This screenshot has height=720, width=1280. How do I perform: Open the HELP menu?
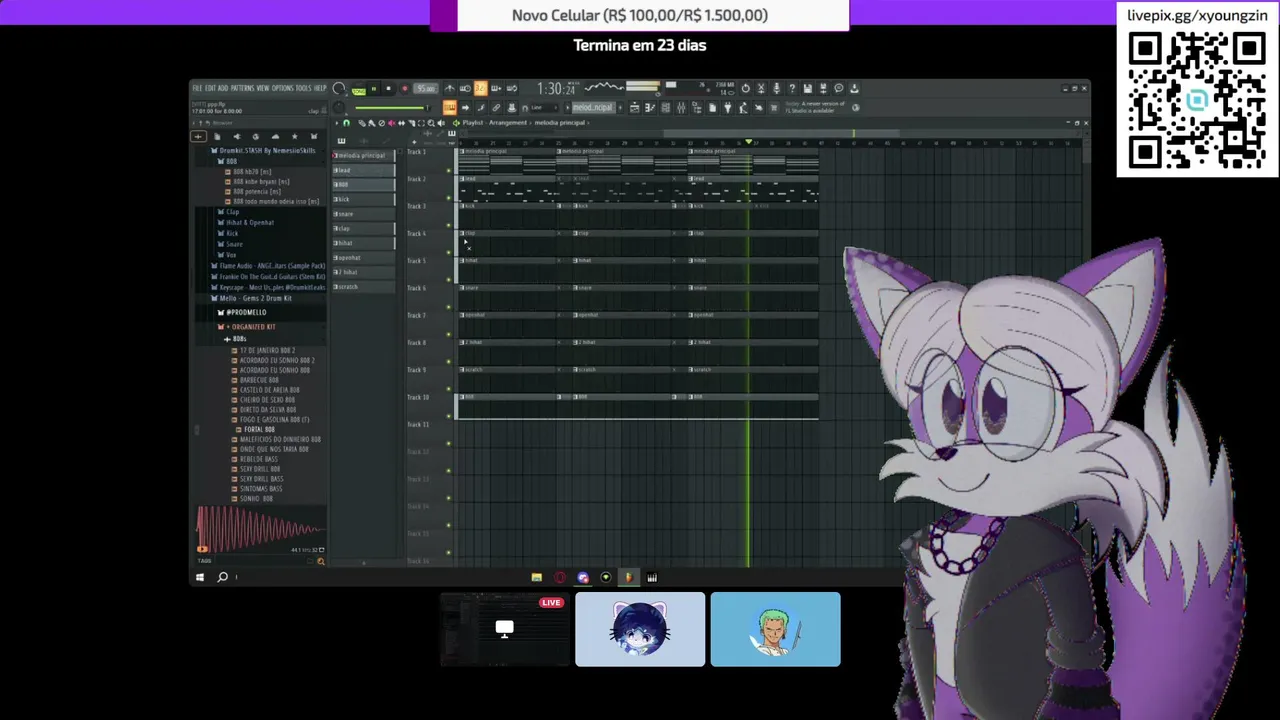320,88
